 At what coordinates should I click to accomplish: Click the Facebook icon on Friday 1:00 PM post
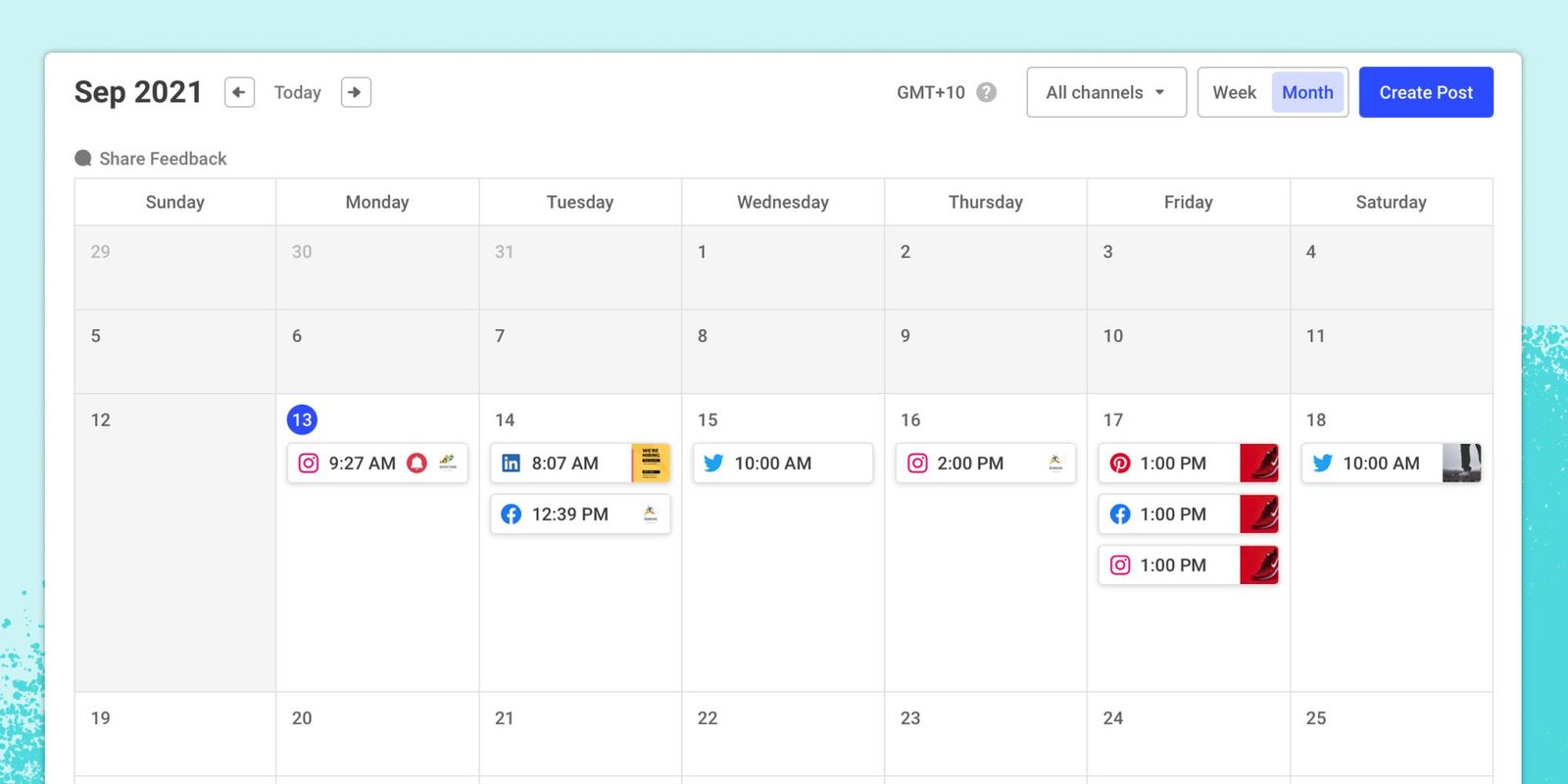click(x=1119, y=514)
